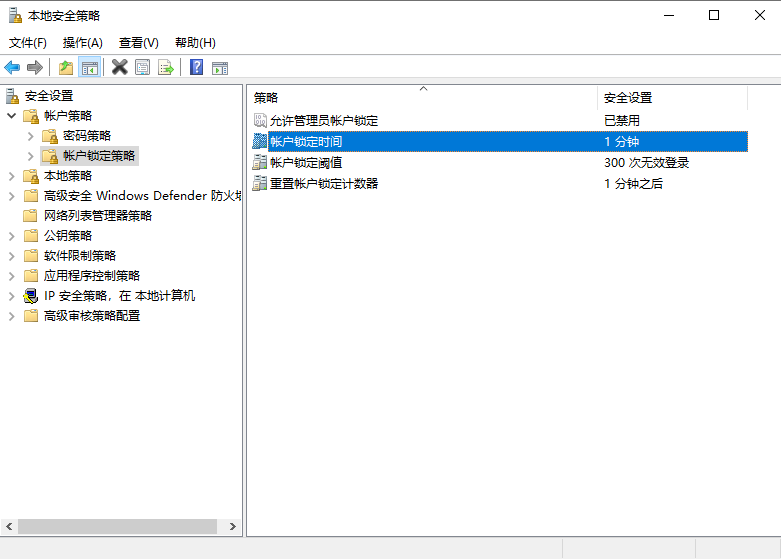Click the Back arrow toolbar icon
Image resolution: width=781 pixels, height=559 pixels.
tap(12, 67)
